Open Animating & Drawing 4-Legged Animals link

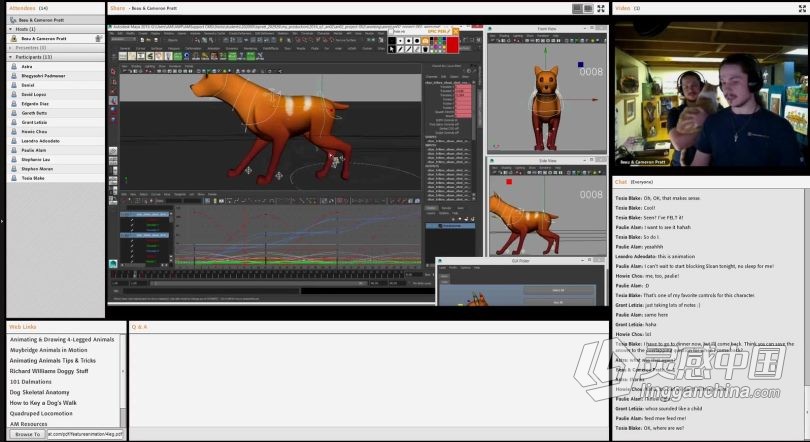pos(62,340)
